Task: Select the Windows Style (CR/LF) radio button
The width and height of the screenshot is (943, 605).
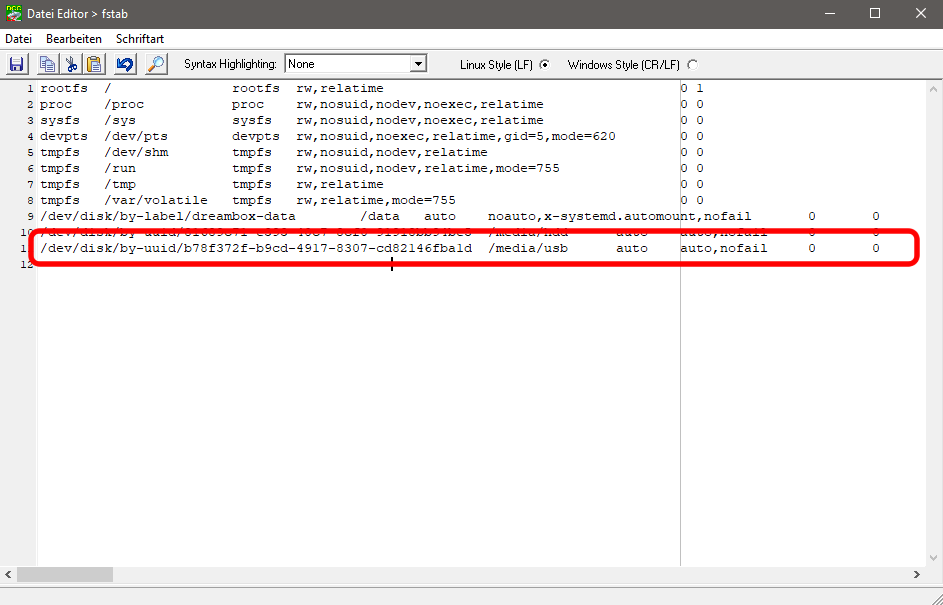Action: pos(692,65)
